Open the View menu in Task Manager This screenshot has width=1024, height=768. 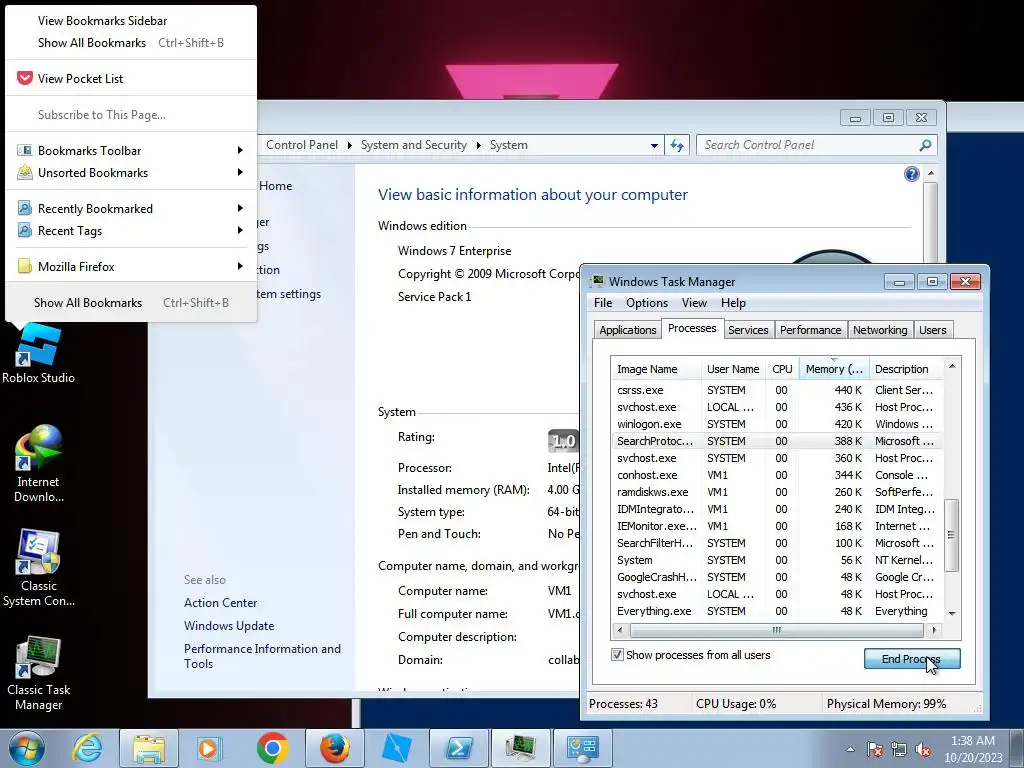[694, 303]
